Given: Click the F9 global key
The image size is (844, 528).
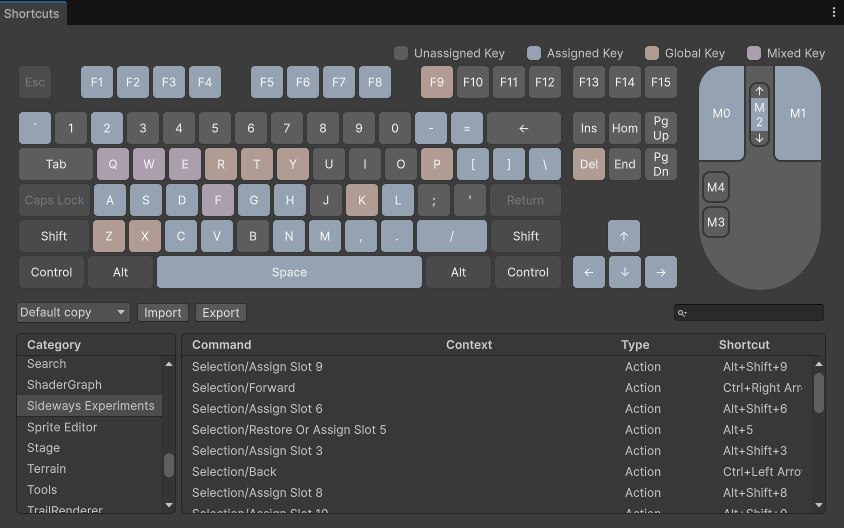Looking at the screenshot, I should pyautogui.click(x=437, y=82).
